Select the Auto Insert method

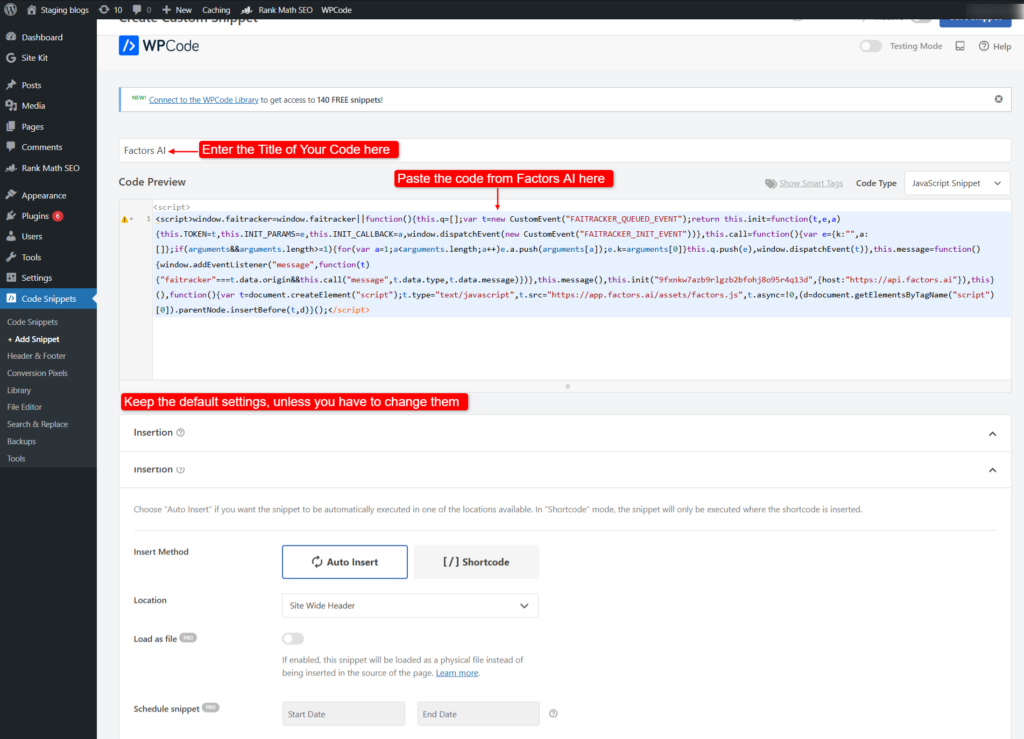point(345,562)
